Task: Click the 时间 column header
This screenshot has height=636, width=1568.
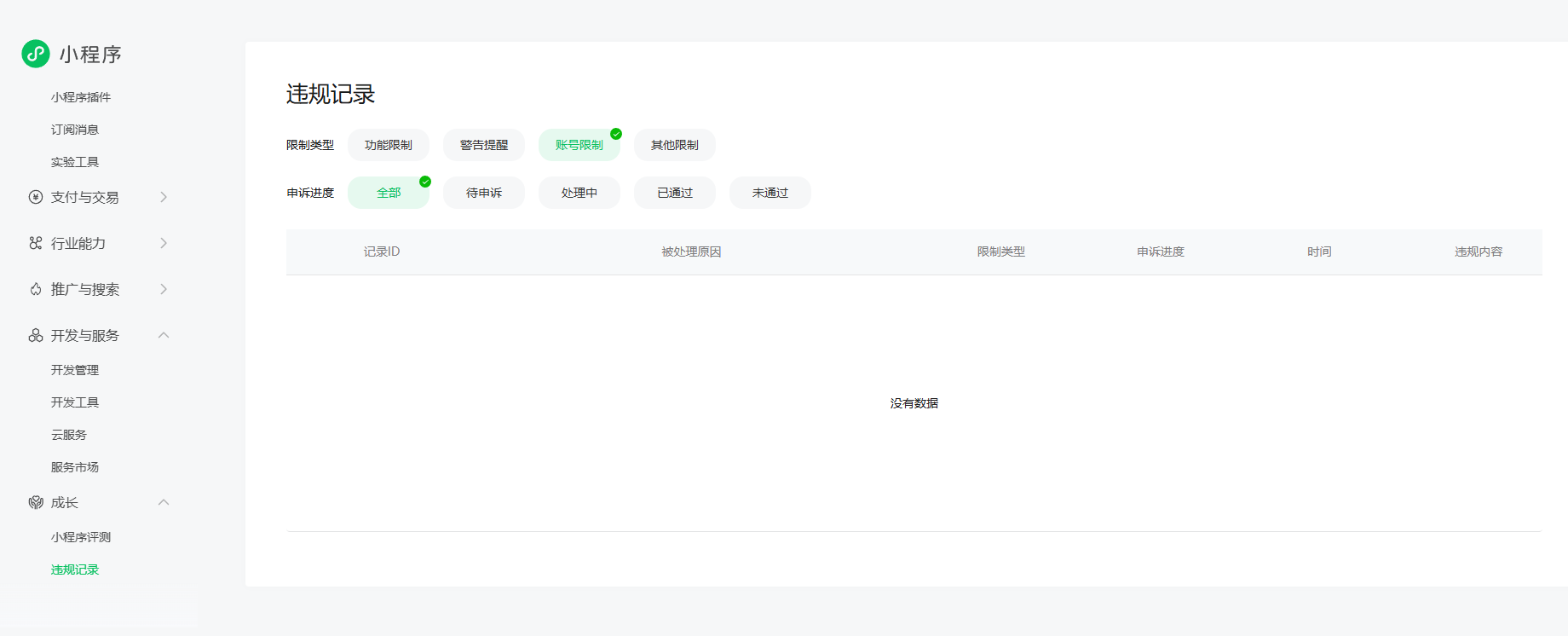Action: 1319,252
